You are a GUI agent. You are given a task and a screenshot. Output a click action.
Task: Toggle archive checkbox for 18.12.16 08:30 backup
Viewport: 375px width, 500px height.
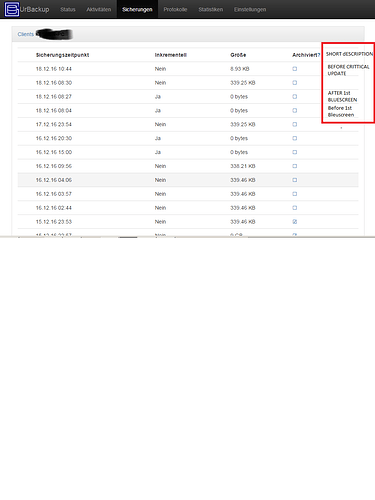[x=295, y=83]
